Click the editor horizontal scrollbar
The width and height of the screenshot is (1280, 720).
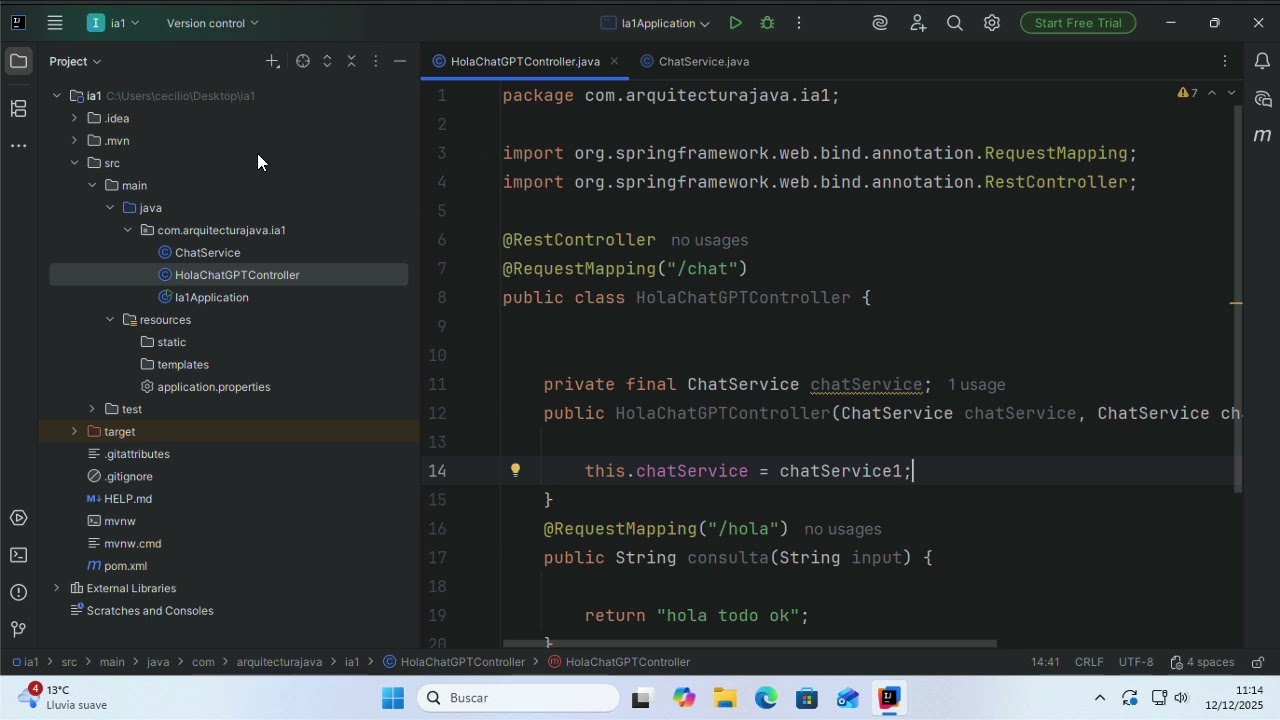750,644
